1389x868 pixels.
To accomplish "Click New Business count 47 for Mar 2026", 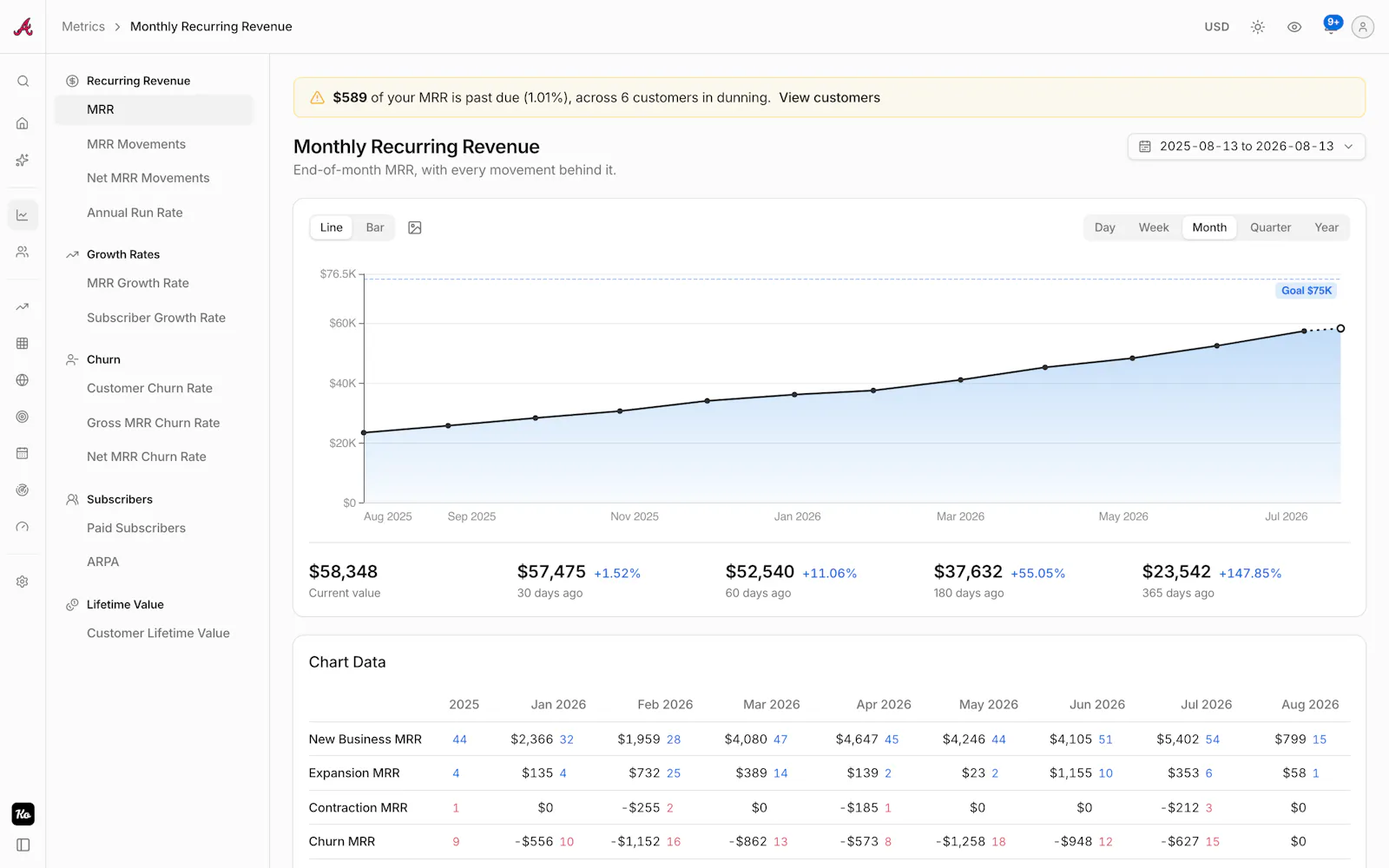I will pyautogui.click(x=780, y=740).
